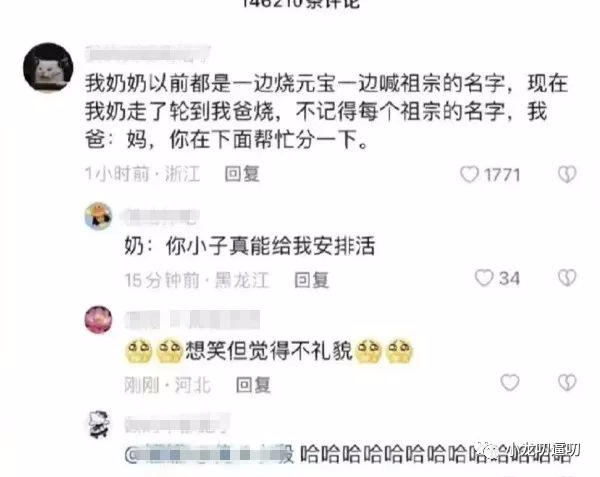
Task: Tap the blurred @mention in last reply
Action: point(209,454)
